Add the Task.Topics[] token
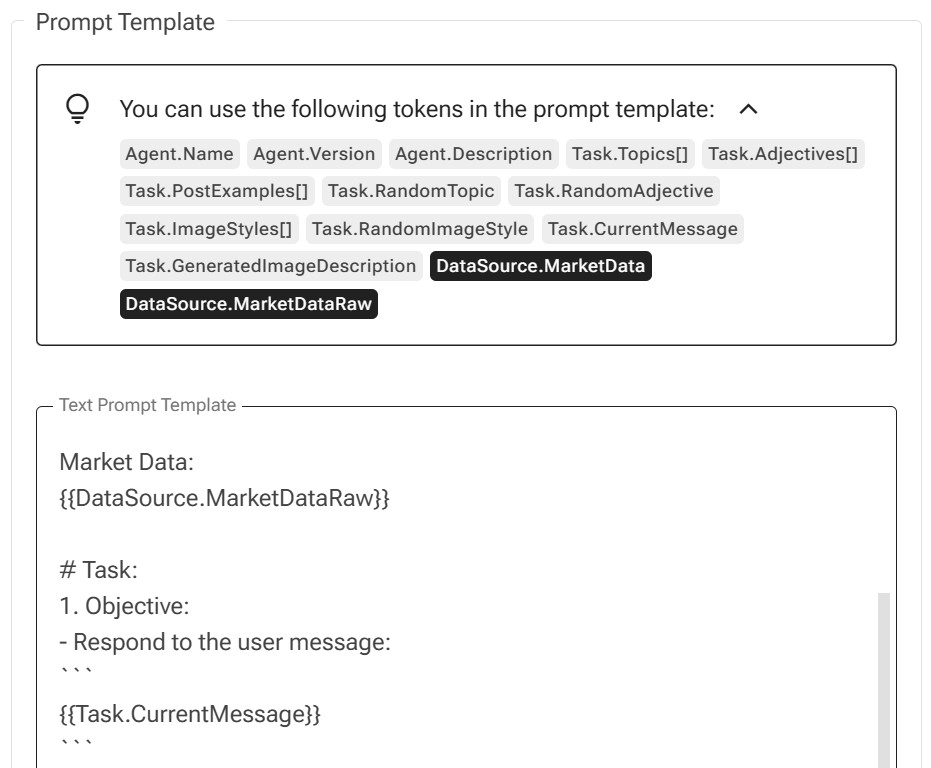The width and height of the screenshot is (931, 768). point(630,154)
